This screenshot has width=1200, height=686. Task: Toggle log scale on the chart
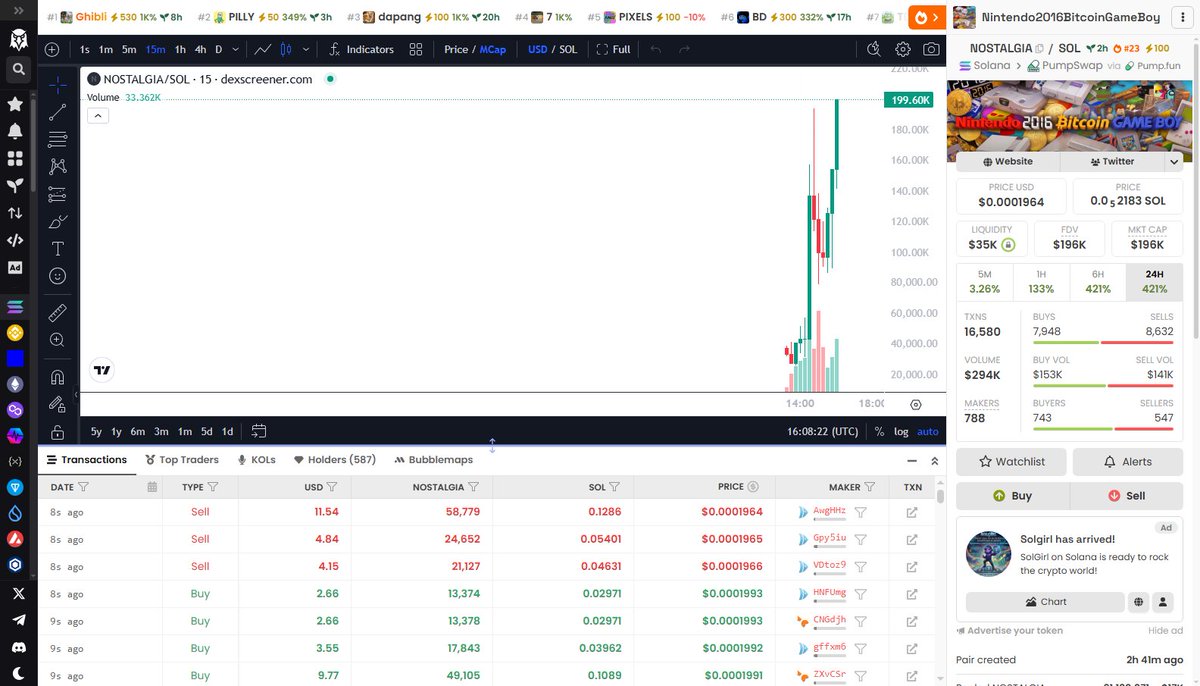pyautogui.click(x=901, y=431)
